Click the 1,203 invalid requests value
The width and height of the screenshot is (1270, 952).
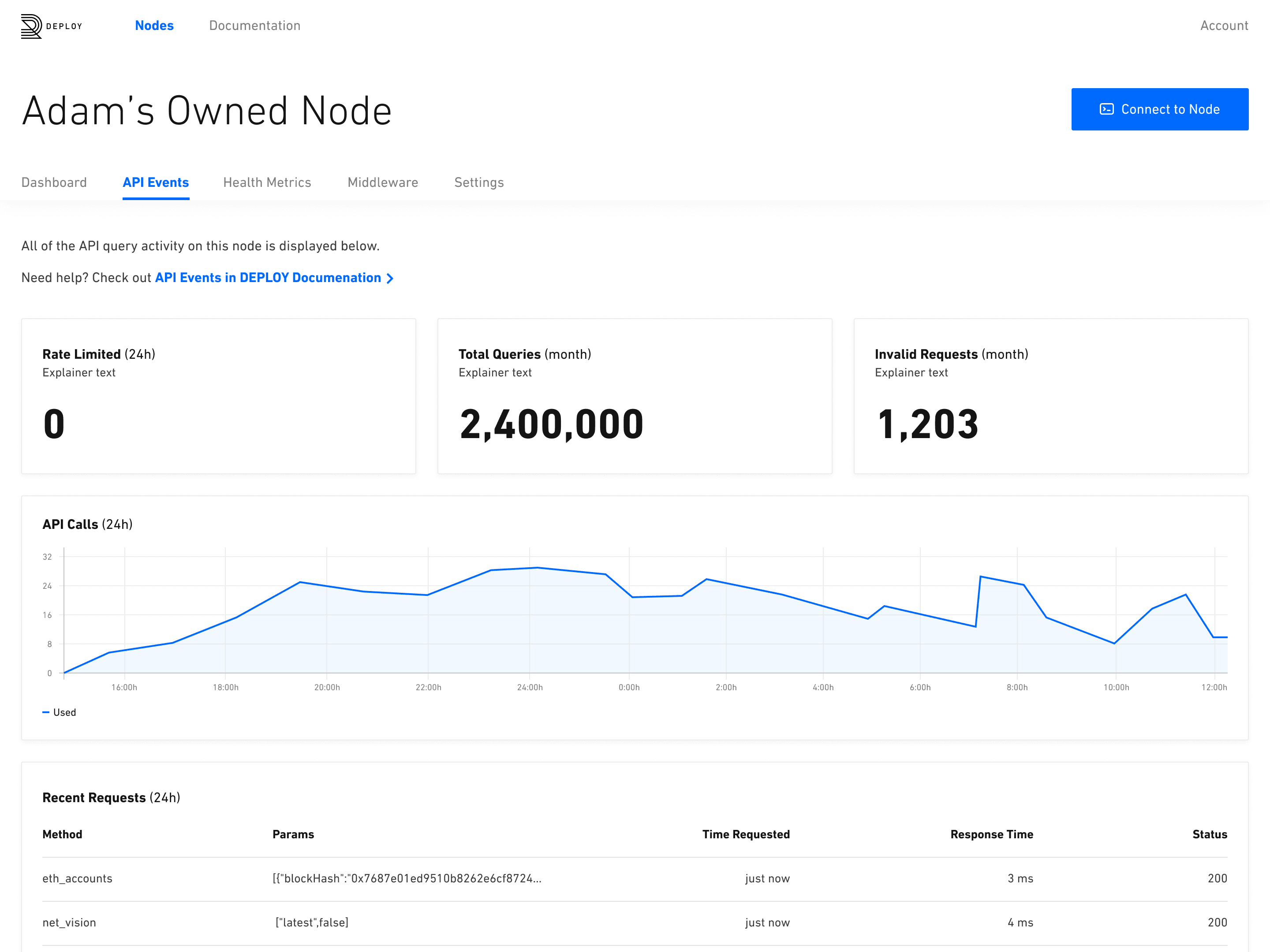click(927, 424)
